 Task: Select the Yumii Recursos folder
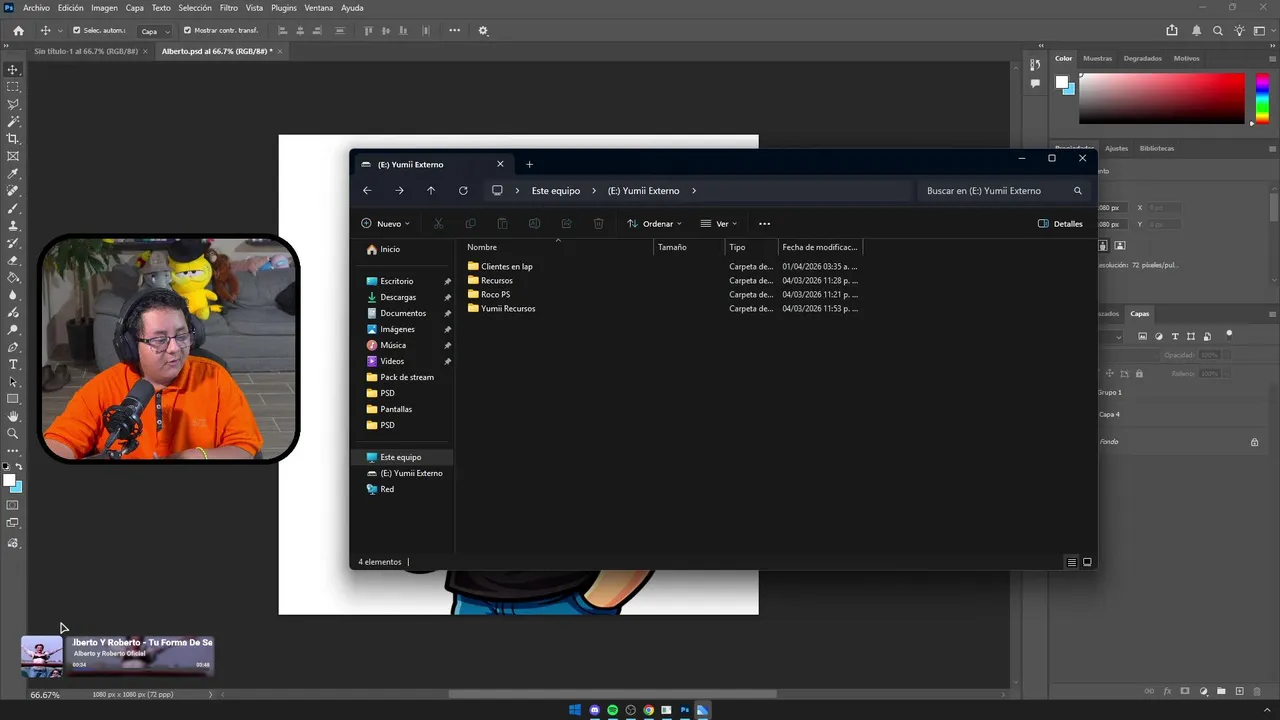(x=508, y=309)
